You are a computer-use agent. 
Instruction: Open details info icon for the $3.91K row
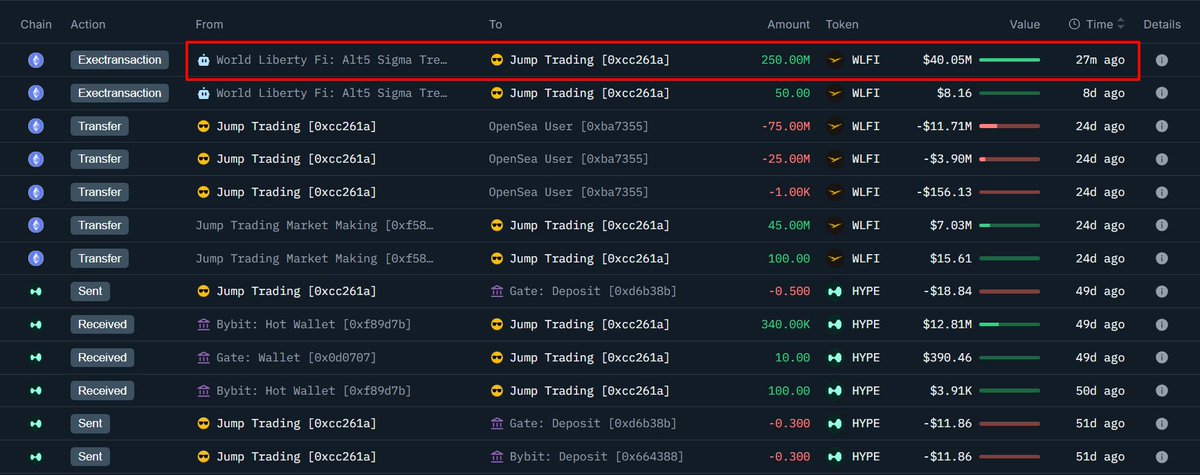tap(1162, 390)
